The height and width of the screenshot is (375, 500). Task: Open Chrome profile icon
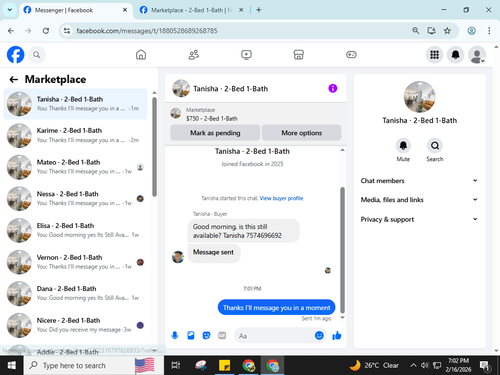471,31
